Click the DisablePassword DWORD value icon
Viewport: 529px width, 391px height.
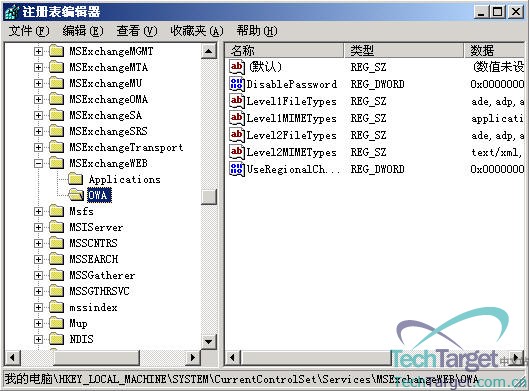point(236,84)
